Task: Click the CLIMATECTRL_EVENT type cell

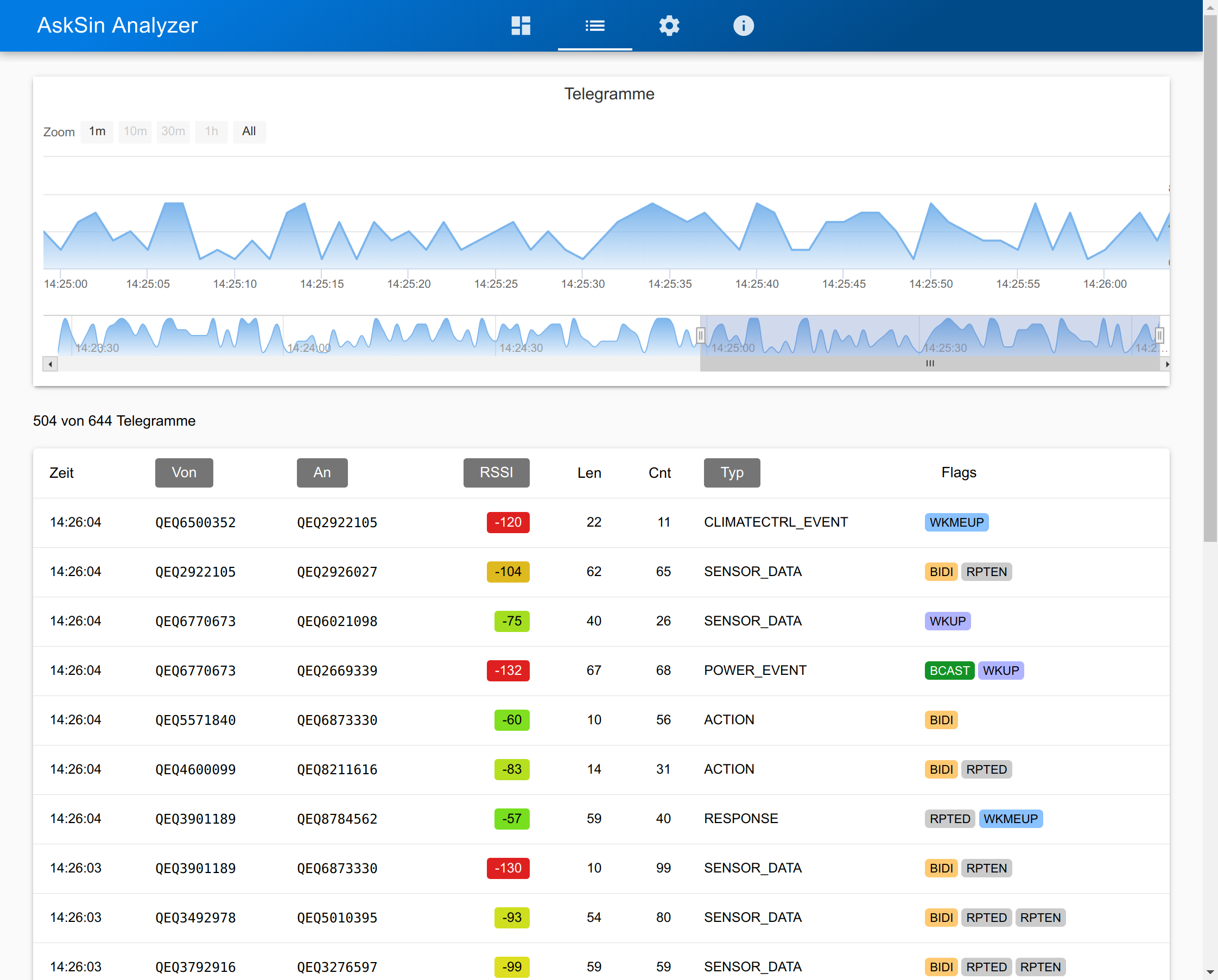Action: pos(776,522)
